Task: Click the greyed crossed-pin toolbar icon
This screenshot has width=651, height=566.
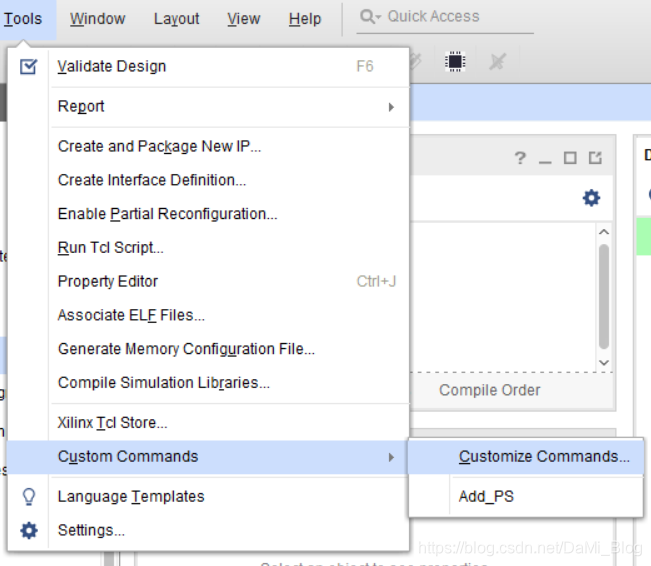Action: point(497,62)
